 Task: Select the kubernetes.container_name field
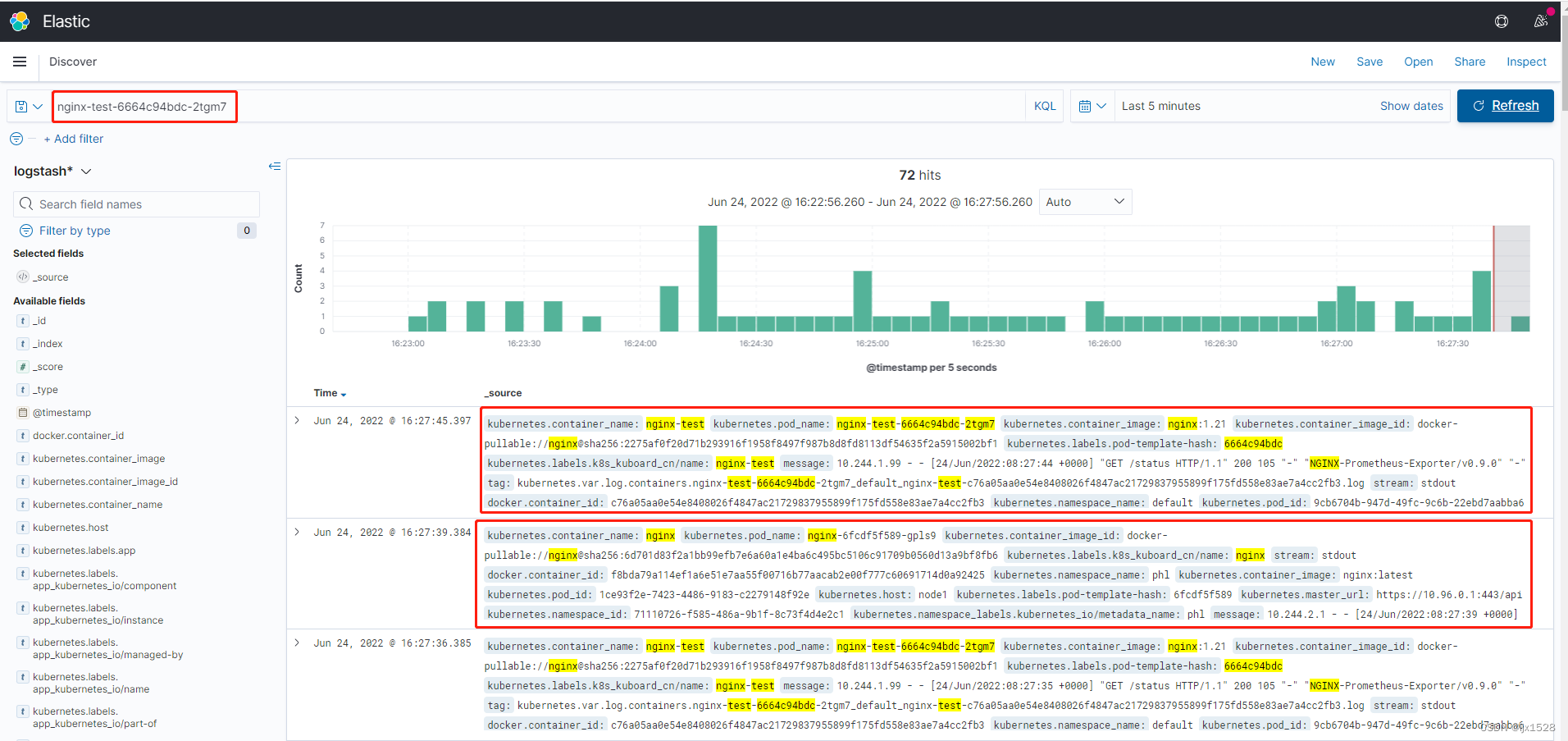(x=98, y=505)
